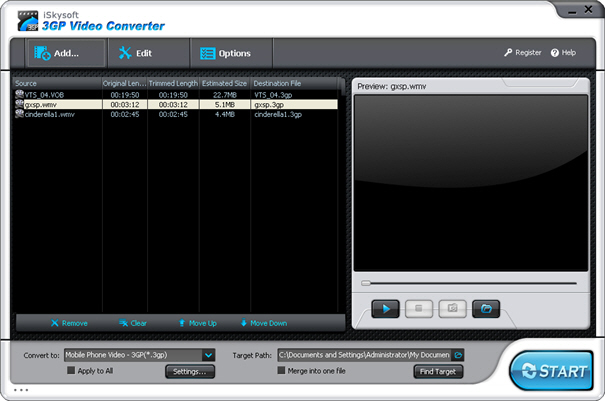Viewport: 605px width, 401px height.
Task: Click the video icon beside VTS_04.VOB
Action: coord(19,95)
